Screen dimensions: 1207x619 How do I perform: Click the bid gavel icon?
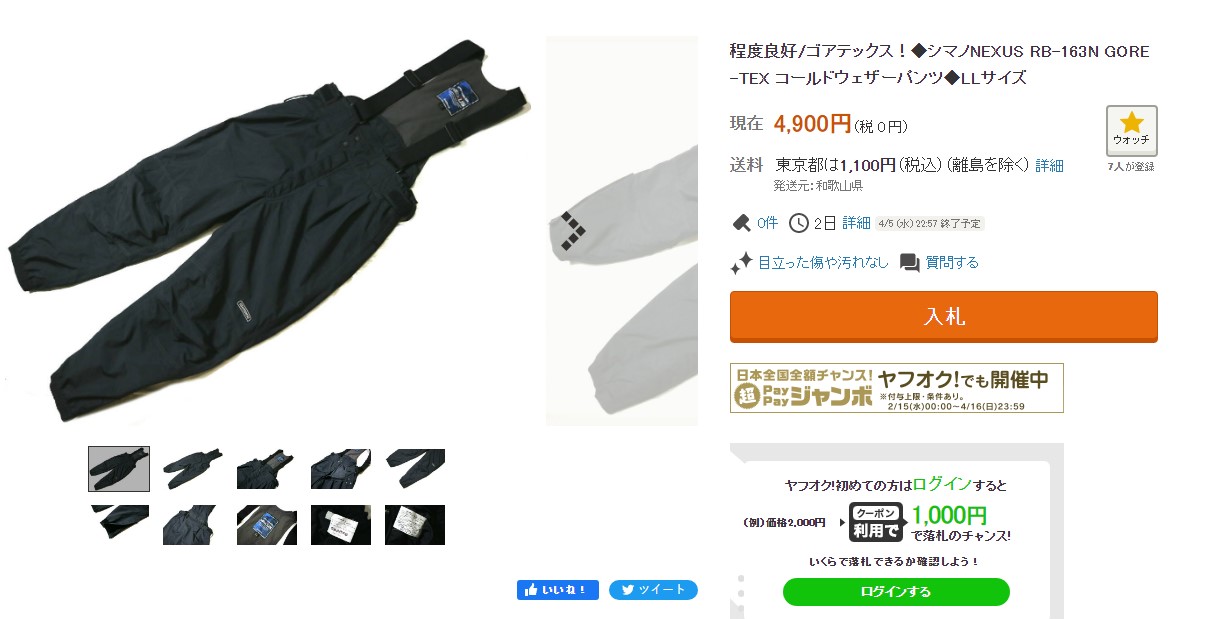pyautogui.click(x=741, y=222)
